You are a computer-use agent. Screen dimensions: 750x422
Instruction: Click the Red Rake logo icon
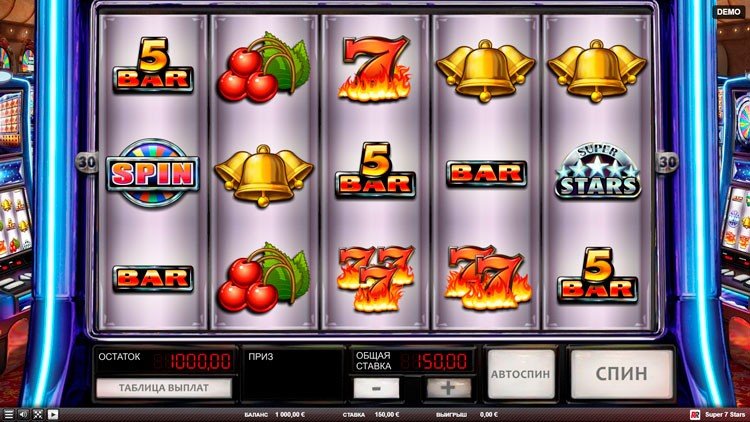[x=695, y=415]
